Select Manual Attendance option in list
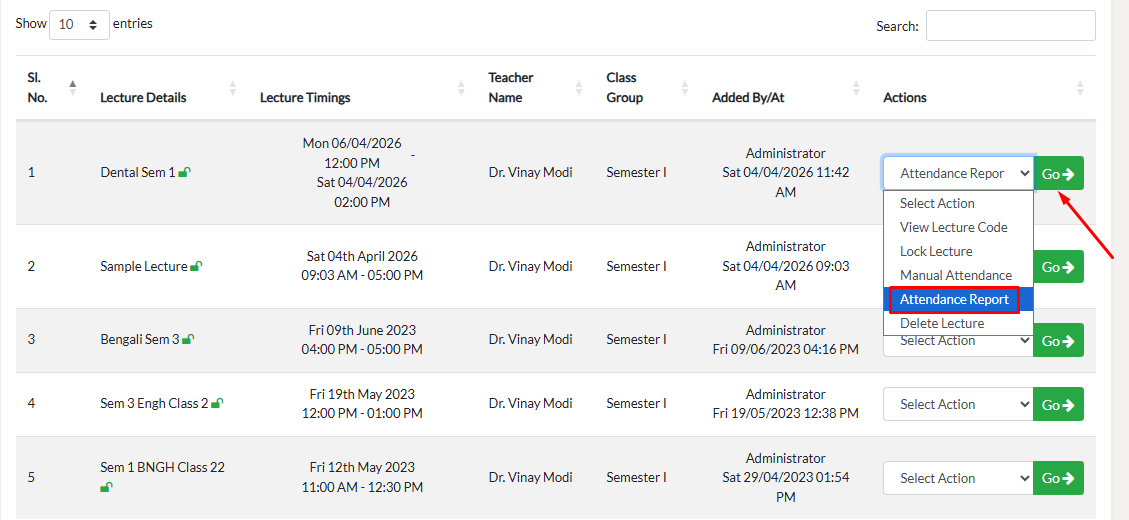The height and width of the screenshot is (520, 1129). point(955,275)
